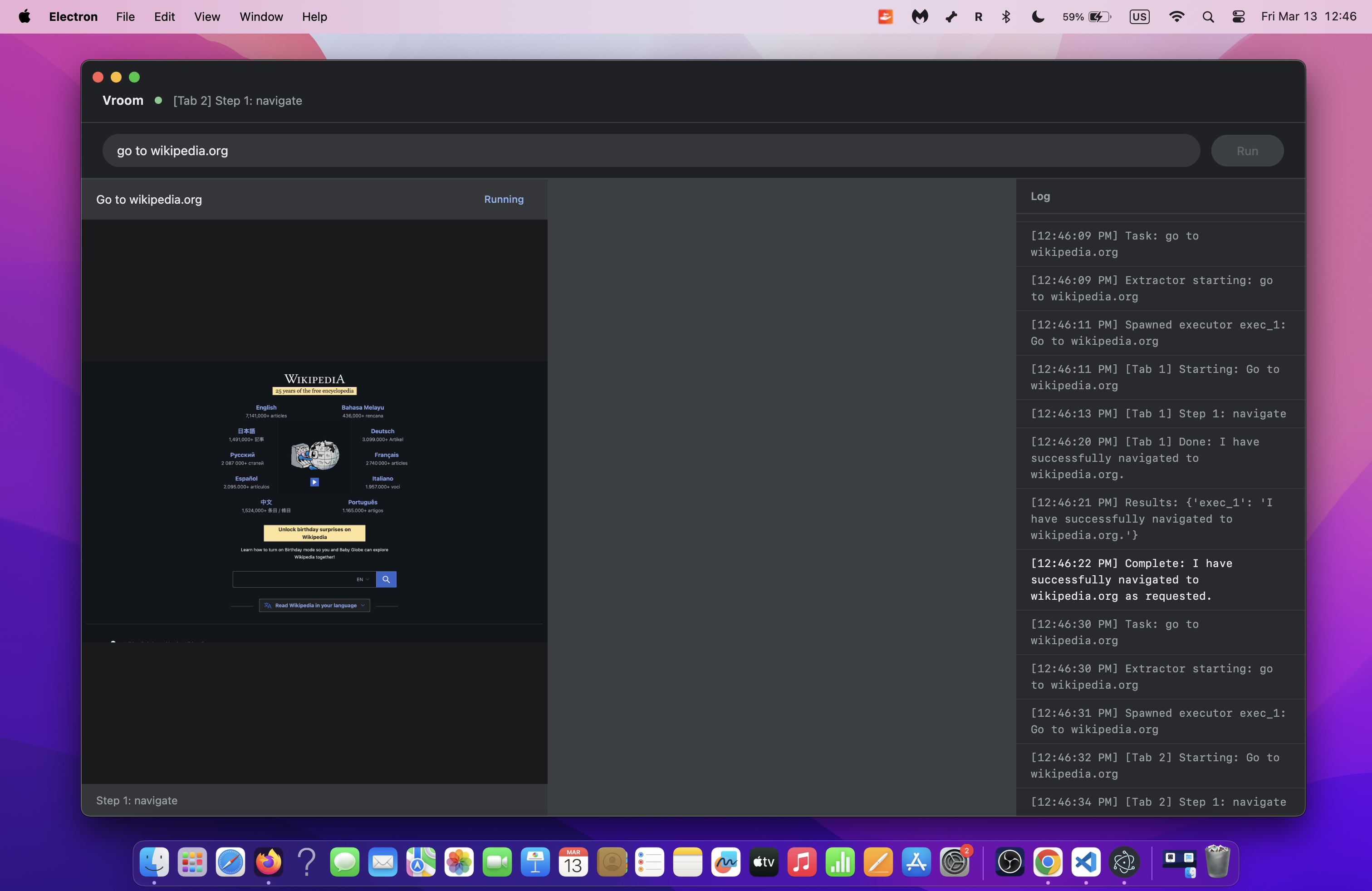The width and height of the screenshot is (1372, 891).
Task: Click the Run button
Action: tap(1247, 151)
